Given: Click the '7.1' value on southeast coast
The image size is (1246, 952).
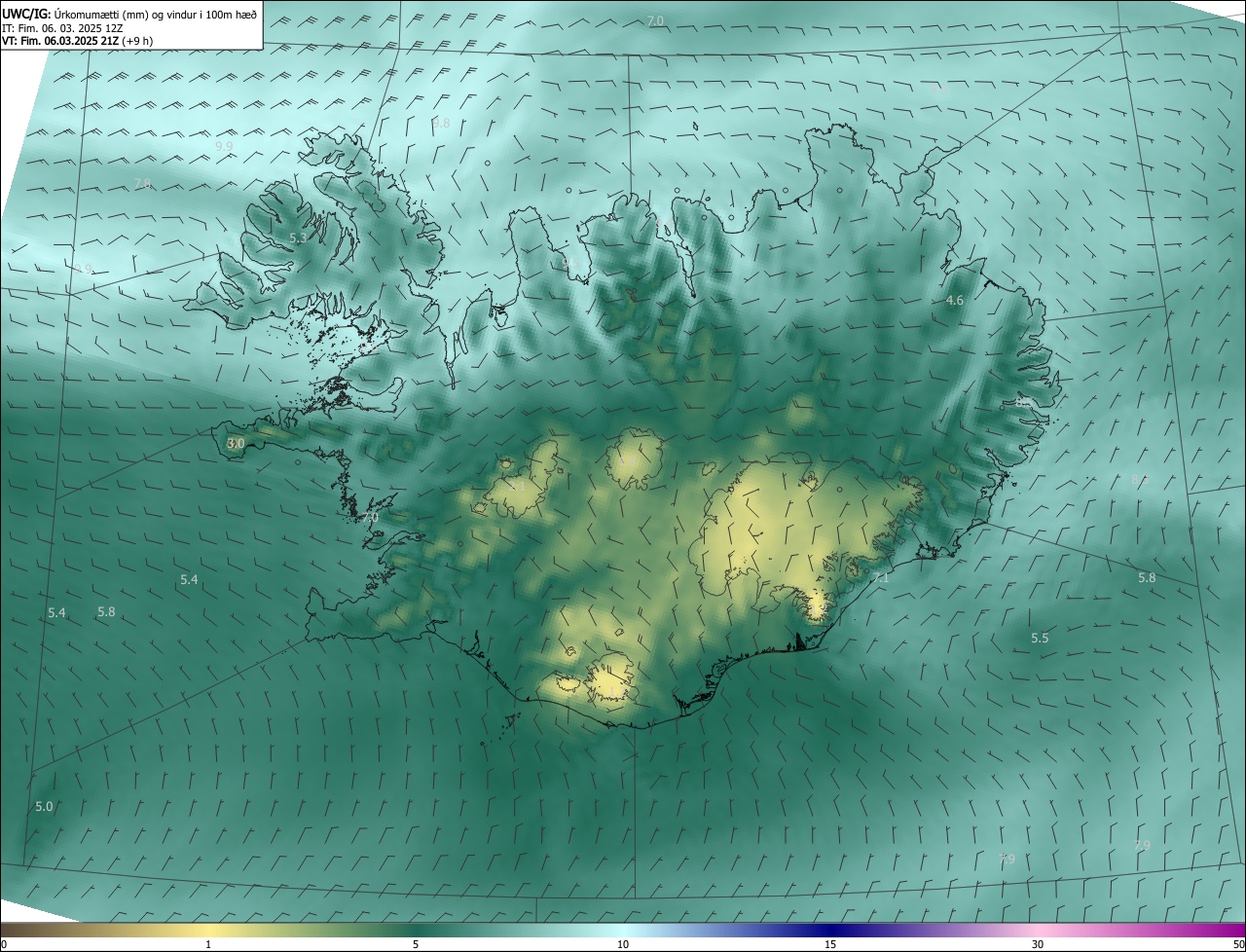Looking at the screenshot, I should pos(881,577).
